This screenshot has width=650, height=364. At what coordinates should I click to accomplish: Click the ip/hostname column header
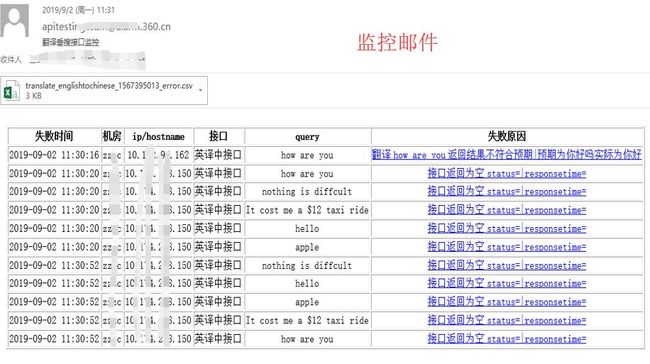tap(158, 136)
